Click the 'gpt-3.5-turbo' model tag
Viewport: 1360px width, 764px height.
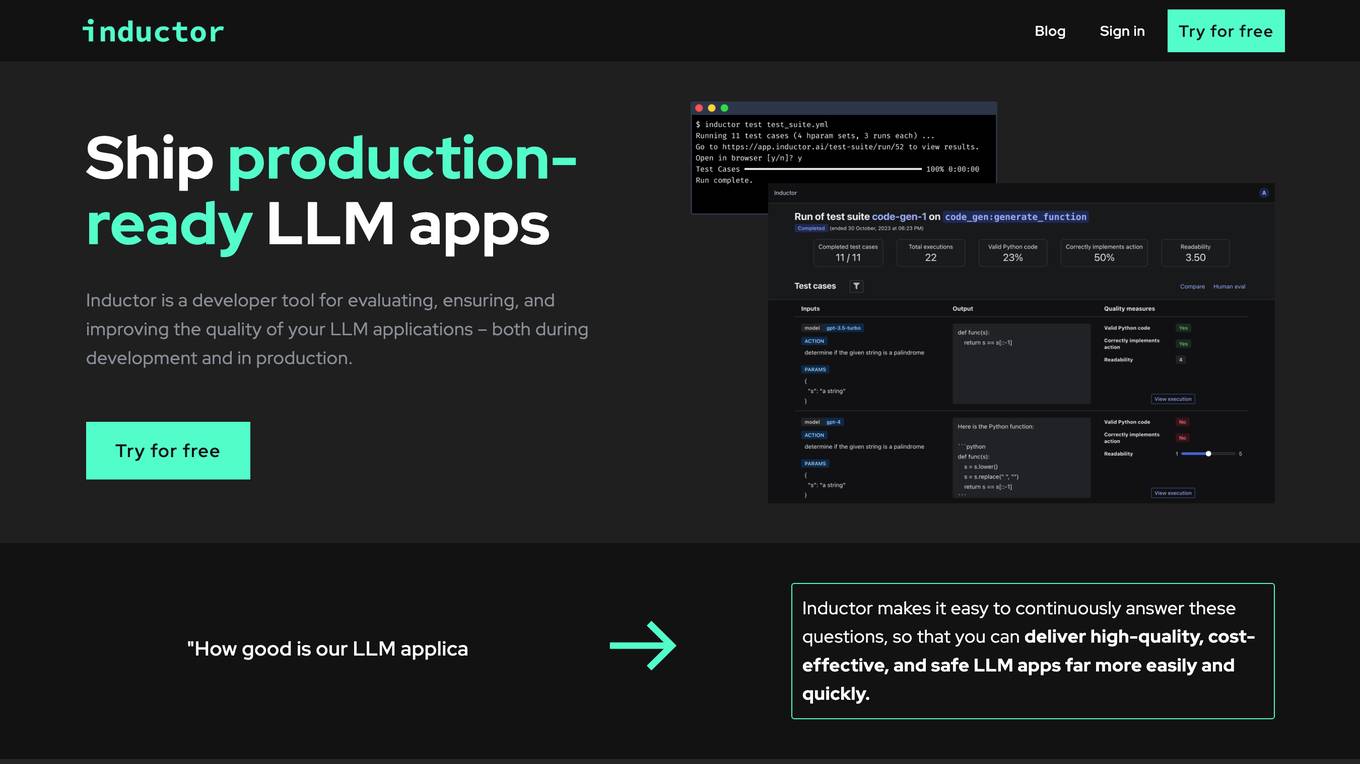pyautogui.click(x=843, y=328)
